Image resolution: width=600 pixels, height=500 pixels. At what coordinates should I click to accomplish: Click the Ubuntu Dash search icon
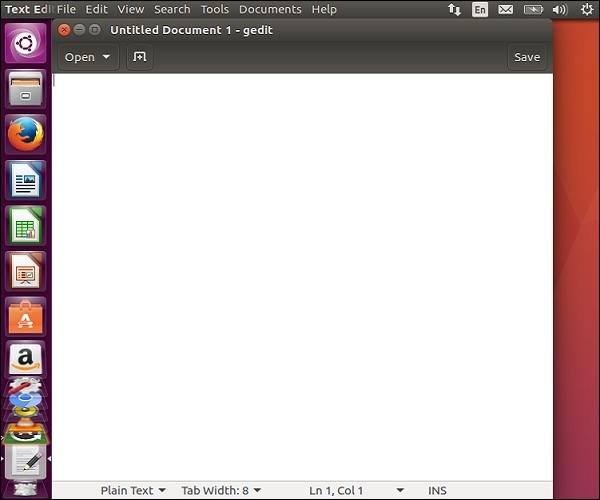26,44
